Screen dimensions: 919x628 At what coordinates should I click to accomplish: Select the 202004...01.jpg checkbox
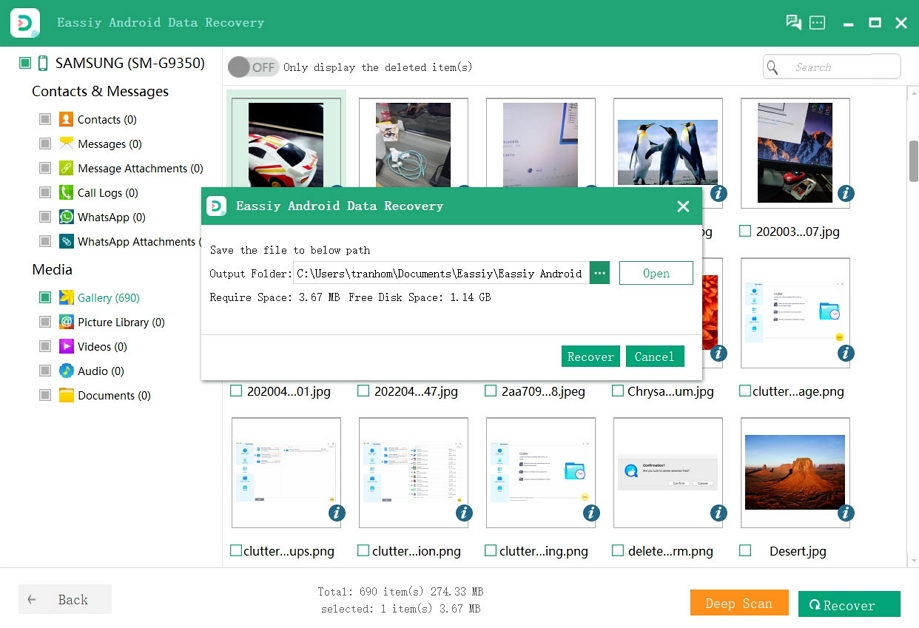click(236, 391)
